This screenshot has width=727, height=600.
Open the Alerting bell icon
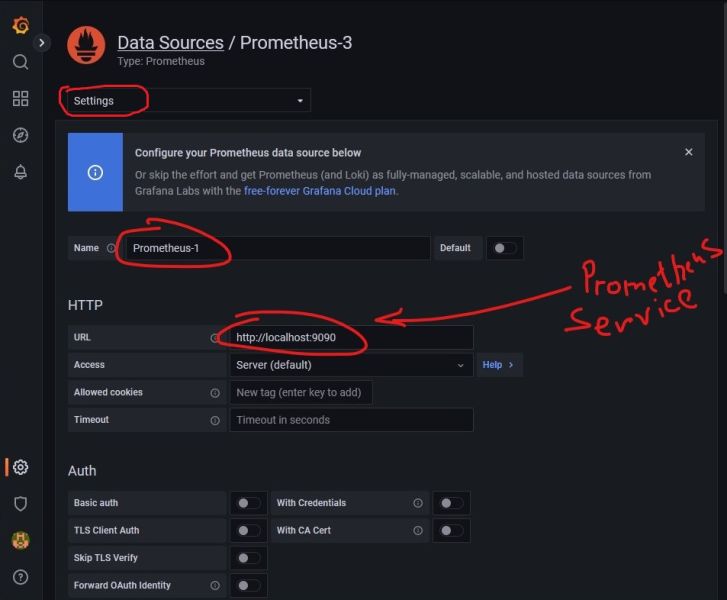[20, 172]
